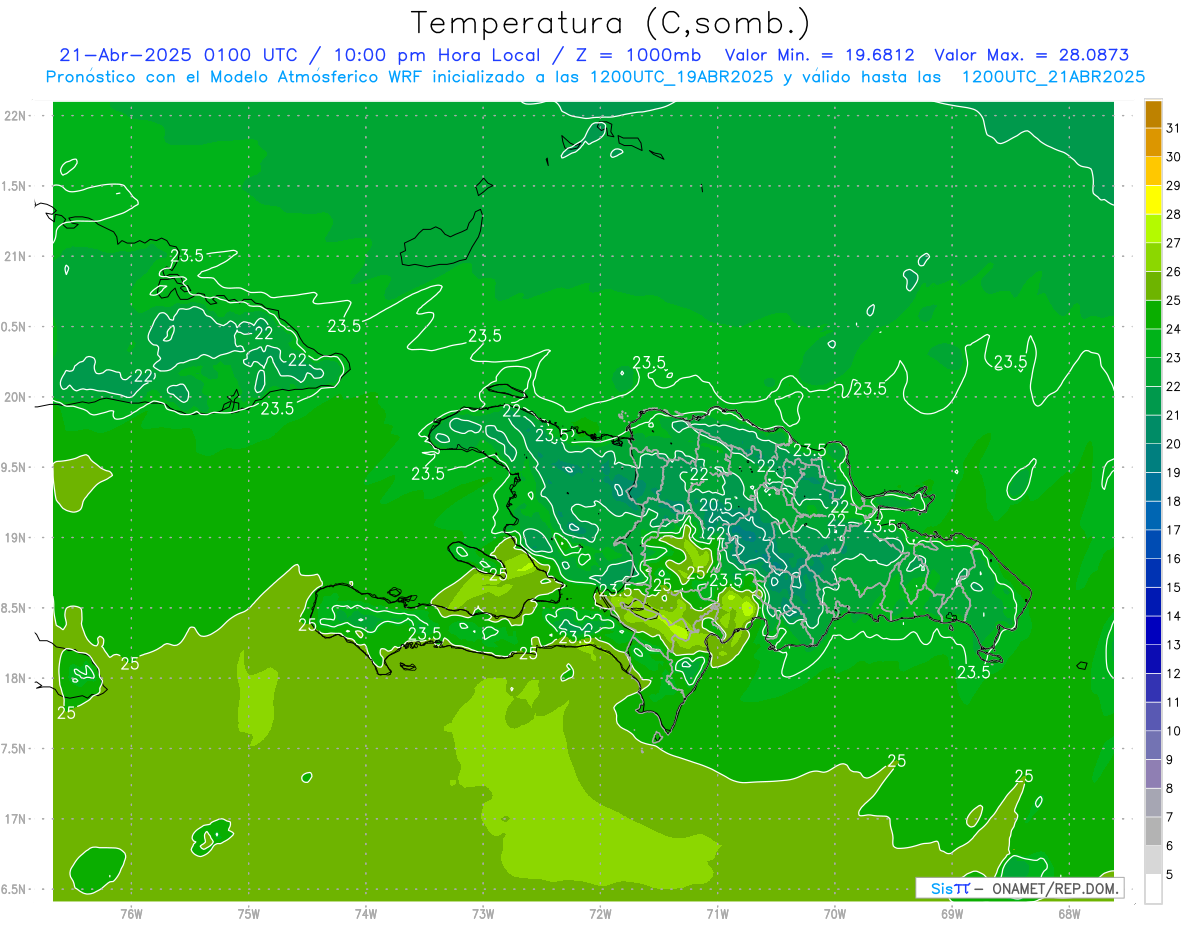
Task: Select the "Valor Max. = 28.0873" value
Action: (x=1032, y=55)
